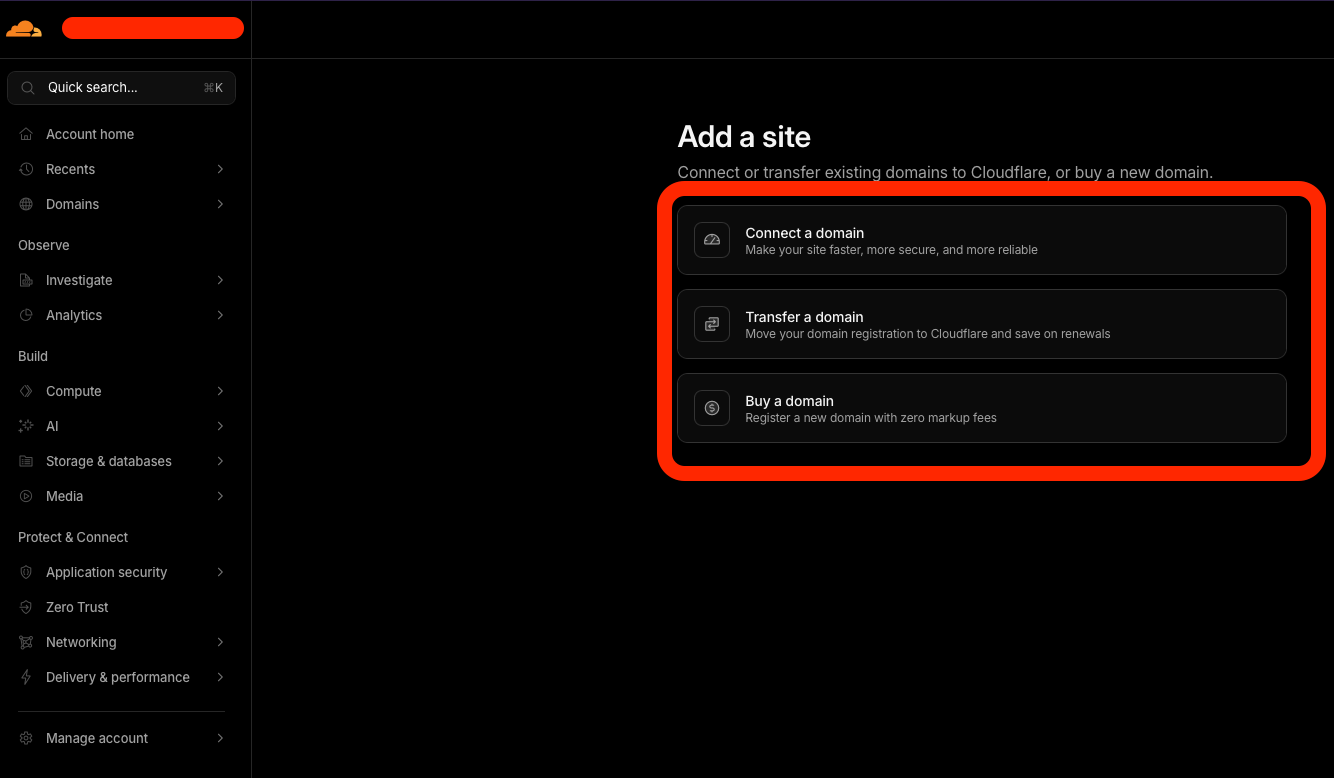The image size is (1334, 778).
Task: Click the Domains globe icon
Action: pyautogui.click(x=27, y=204)
